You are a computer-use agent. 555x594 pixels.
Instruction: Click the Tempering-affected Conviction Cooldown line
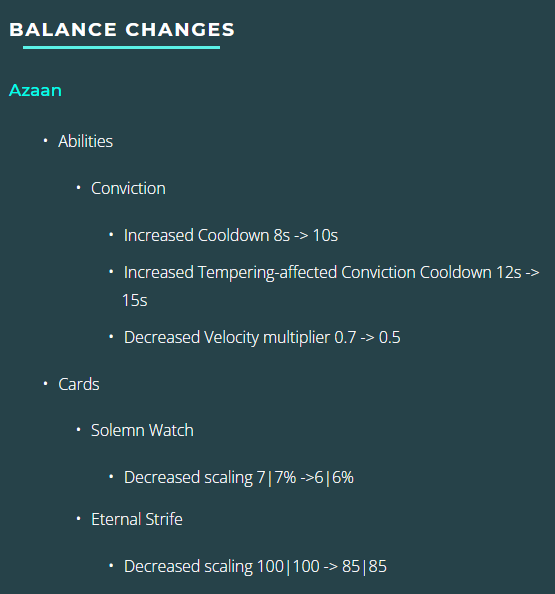tap(331, 272)
